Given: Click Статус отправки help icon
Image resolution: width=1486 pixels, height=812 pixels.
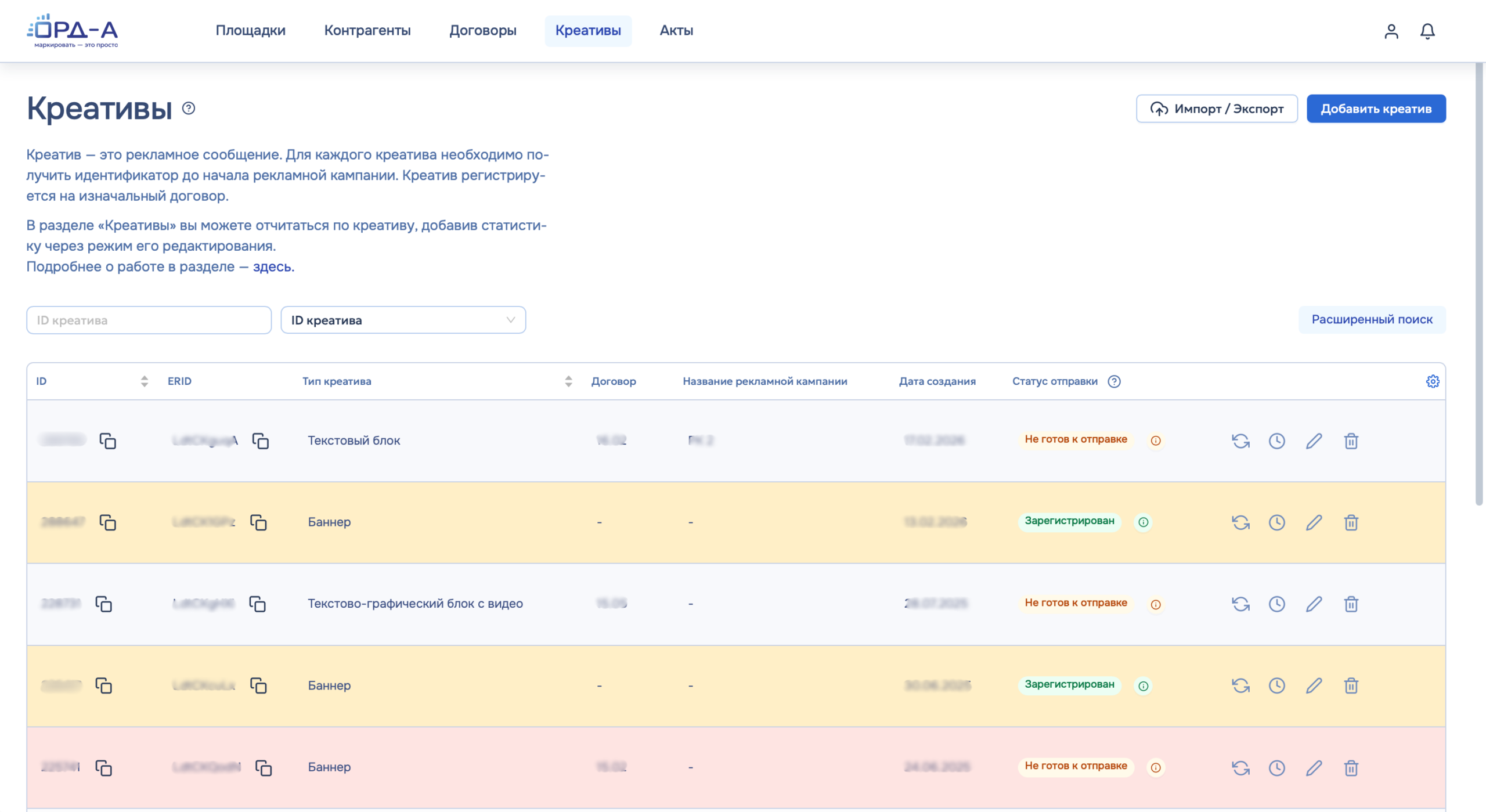Looking at the screenshot, I should click(x=1113, y=381).
